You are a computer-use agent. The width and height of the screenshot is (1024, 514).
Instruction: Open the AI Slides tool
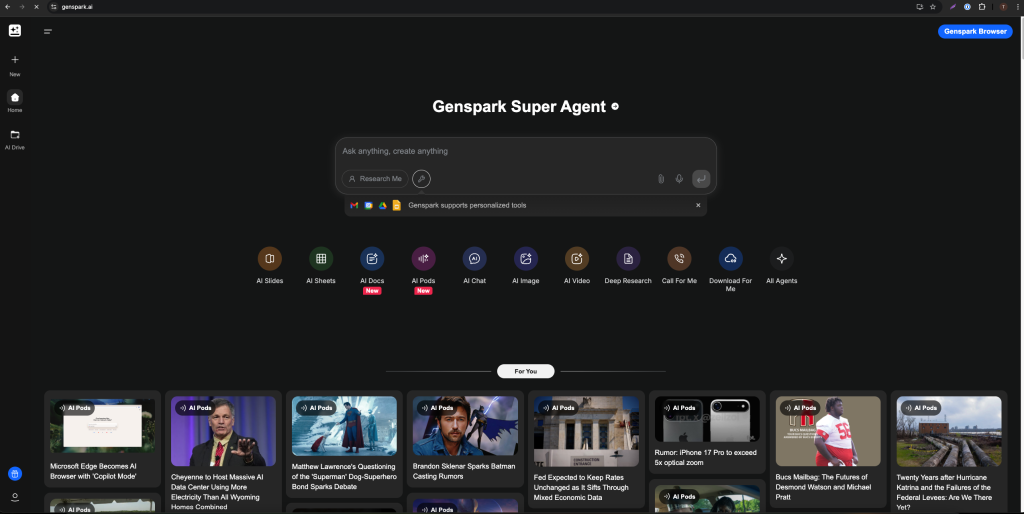(x=270, y=259)
